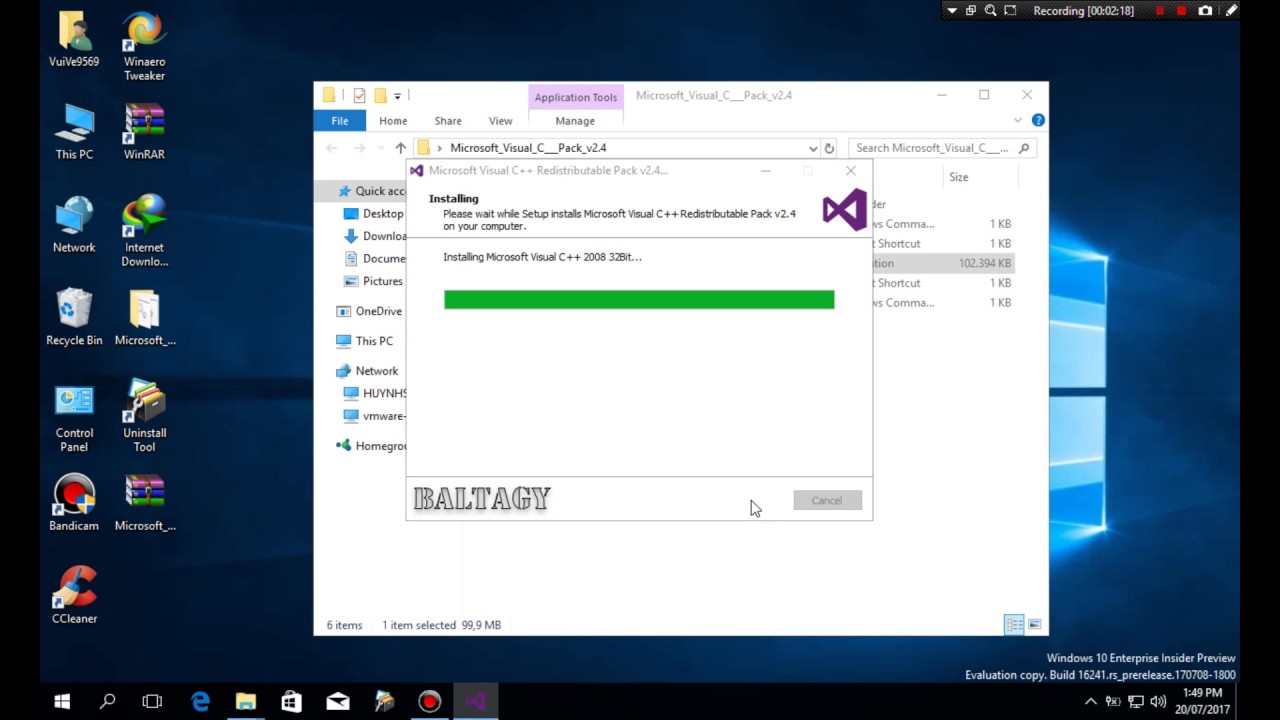The image size is (1280, 720).
Task: Refresh the Explorer folder view
Action: click(x=829, y=148)
